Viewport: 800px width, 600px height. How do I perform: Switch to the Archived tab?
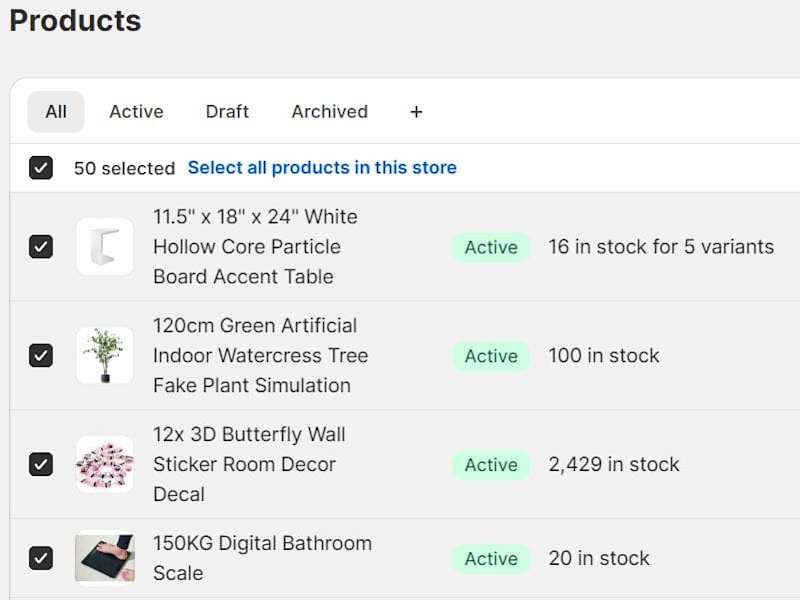330,112
